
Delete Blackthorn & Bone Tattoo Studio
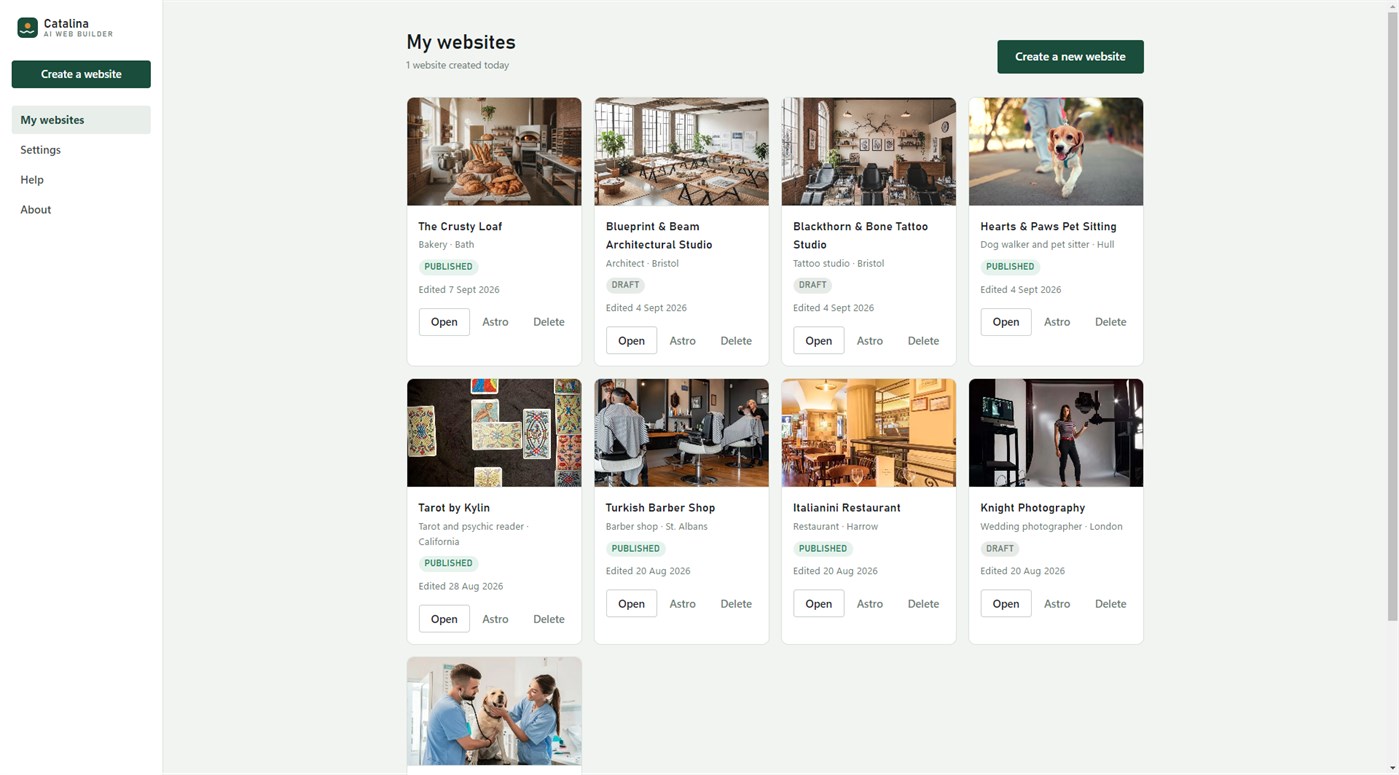point(923,341)
